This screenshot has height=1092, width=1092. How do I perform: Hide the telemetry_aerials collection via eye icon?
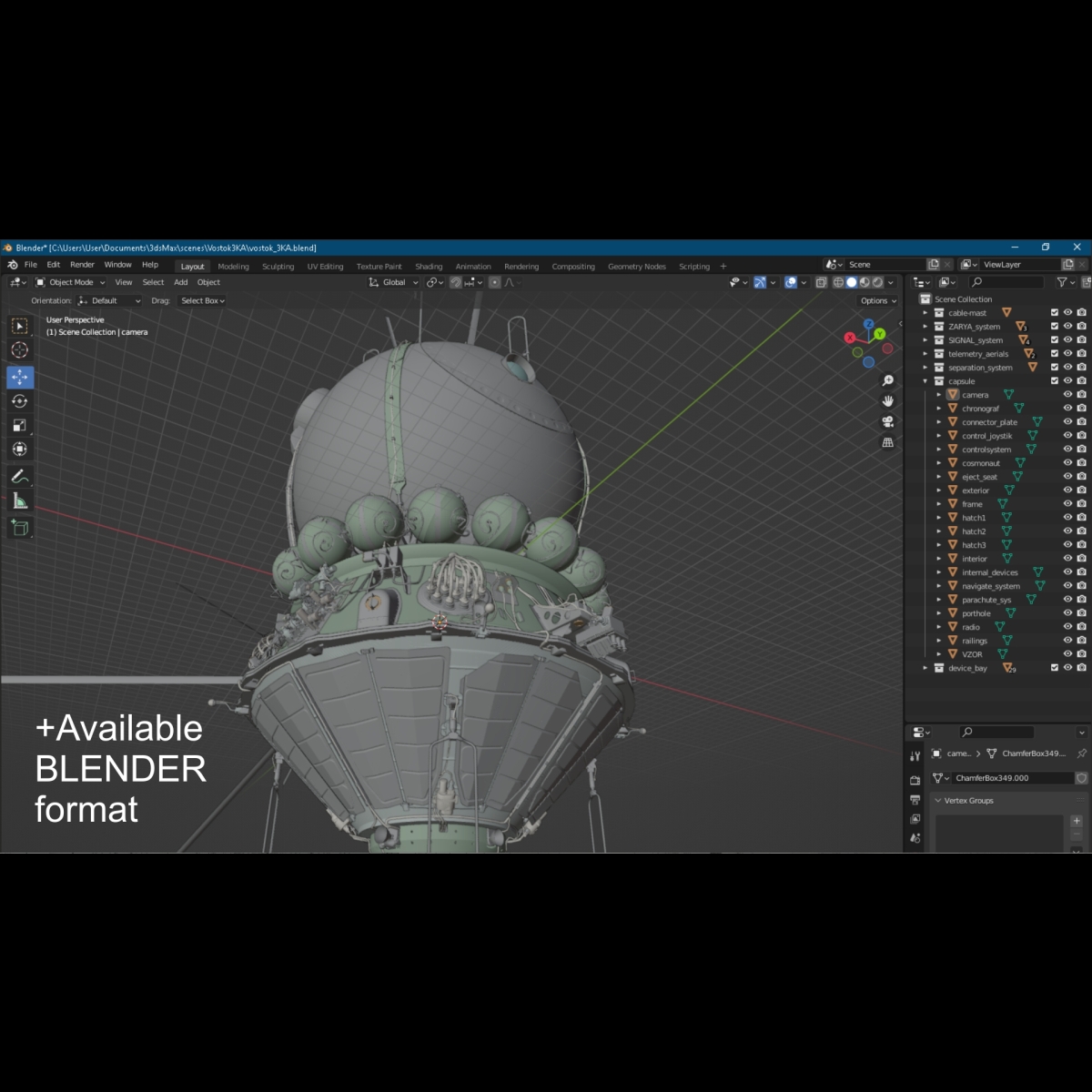(1068, 354)
